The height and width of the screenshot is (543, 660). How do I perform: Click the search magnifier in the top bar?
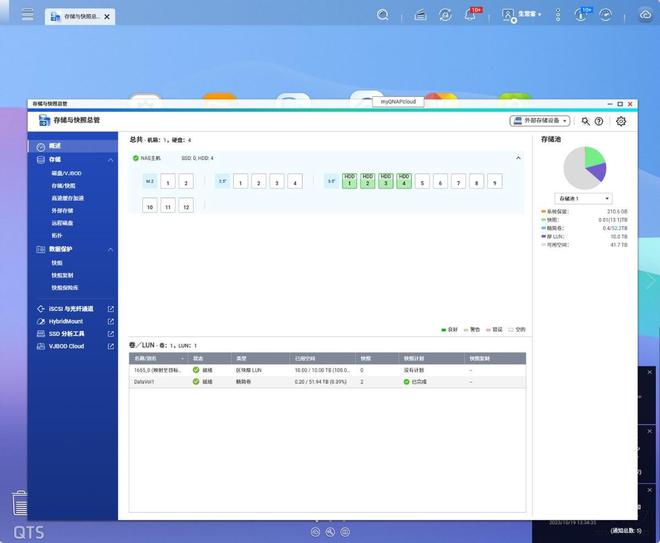tap(383, 15)
